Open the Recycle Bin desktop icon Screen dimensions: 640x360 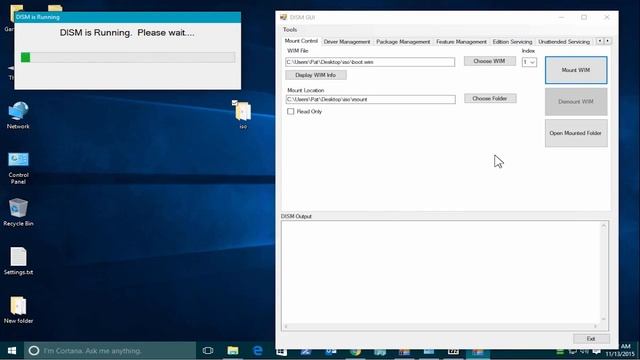[18, 212]
